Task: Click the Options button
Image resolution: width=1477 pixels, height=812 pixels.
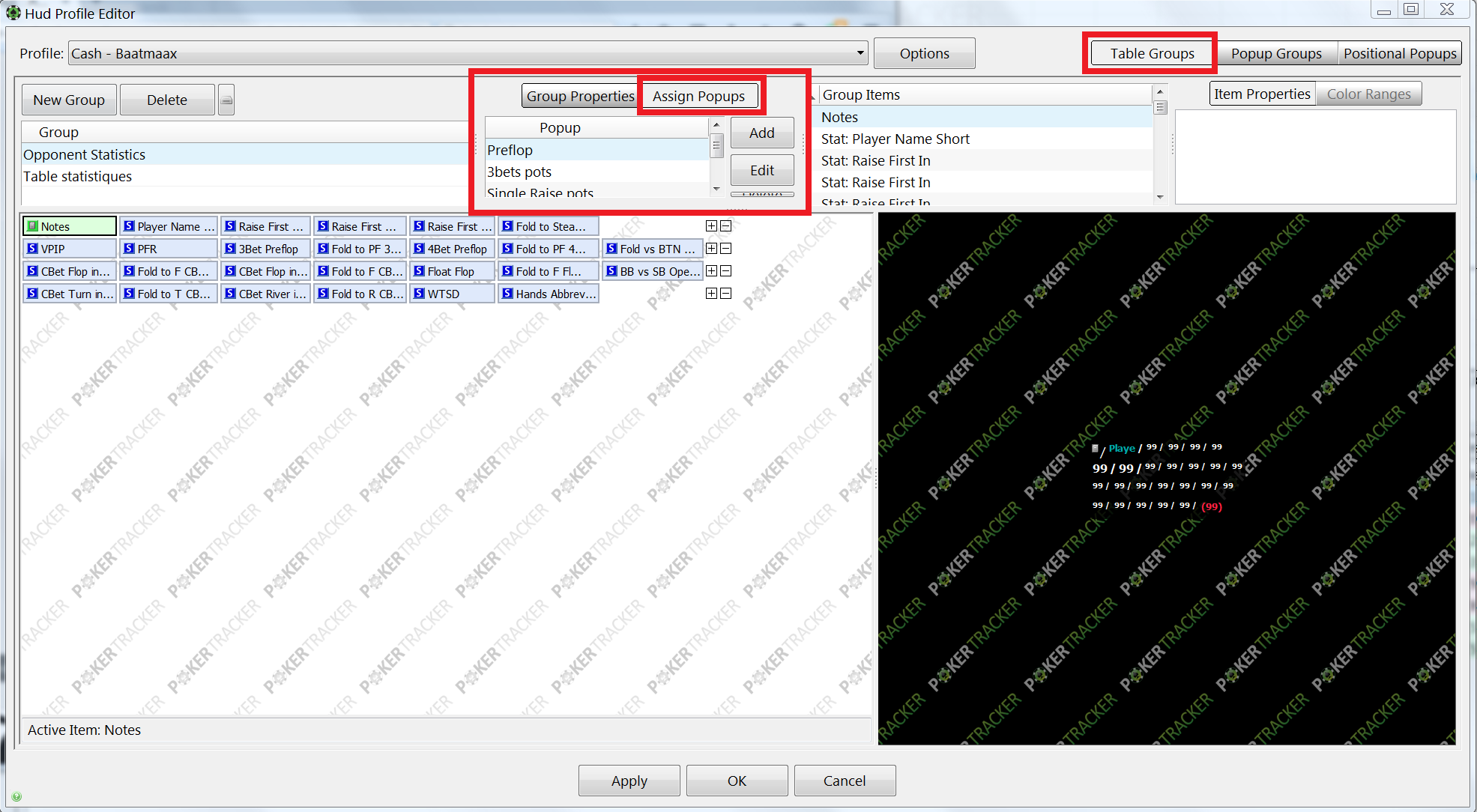Action: pyautogui.click(x=924, y=53)
